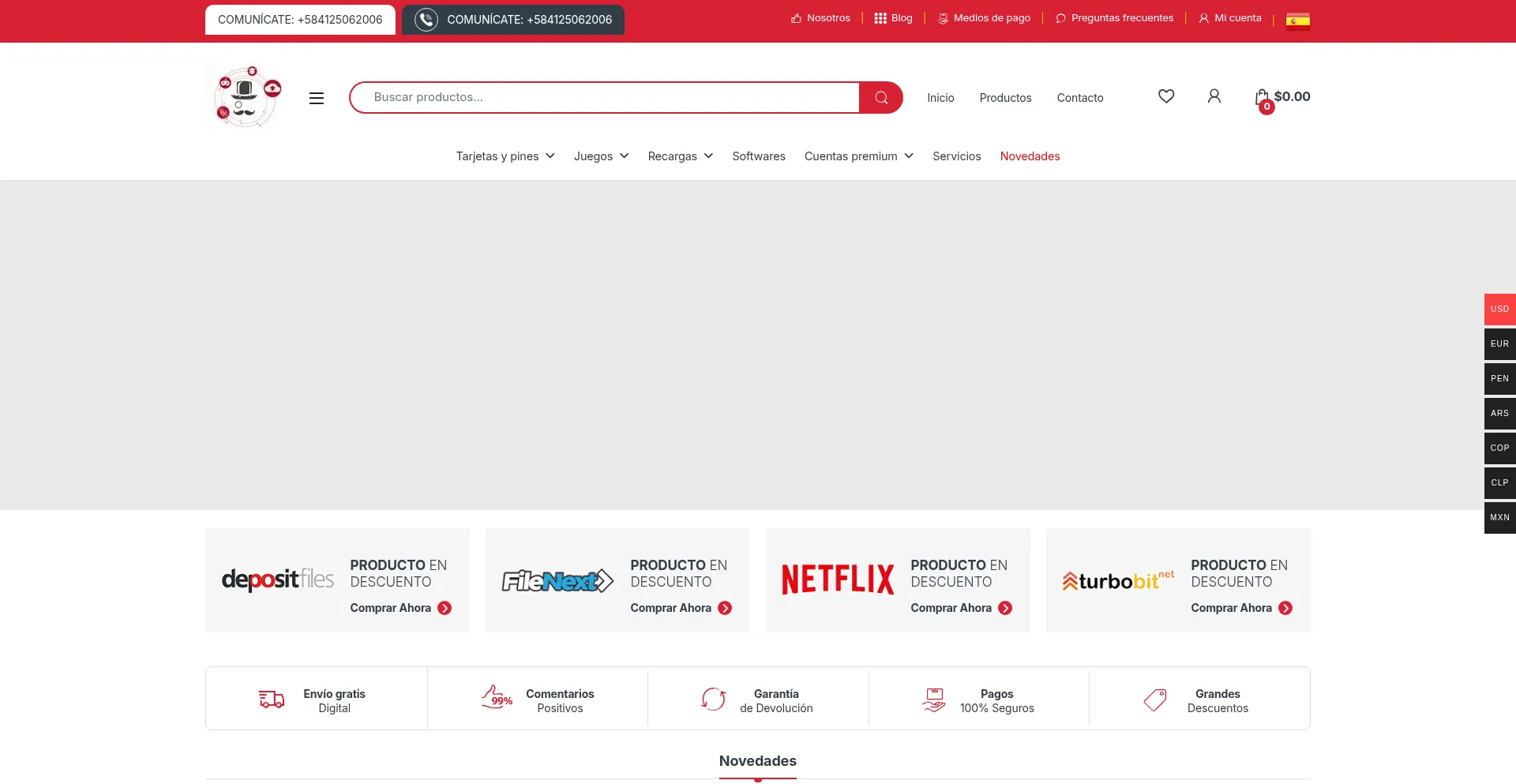Go to the Novedades menu item
This screenshot has height=784, width=1516.
click(x=1030, y=156)
